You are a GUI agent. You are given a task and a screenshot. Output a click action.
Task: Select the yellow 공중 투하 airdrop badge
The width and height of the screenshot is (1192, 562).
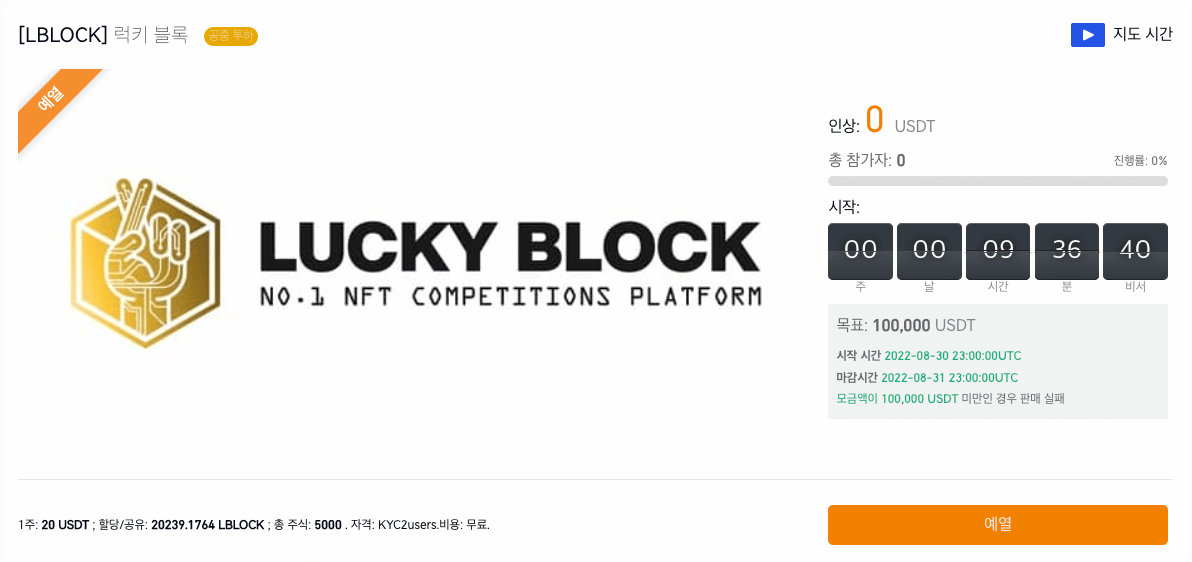pyautogui.click(x=231, y=36)
